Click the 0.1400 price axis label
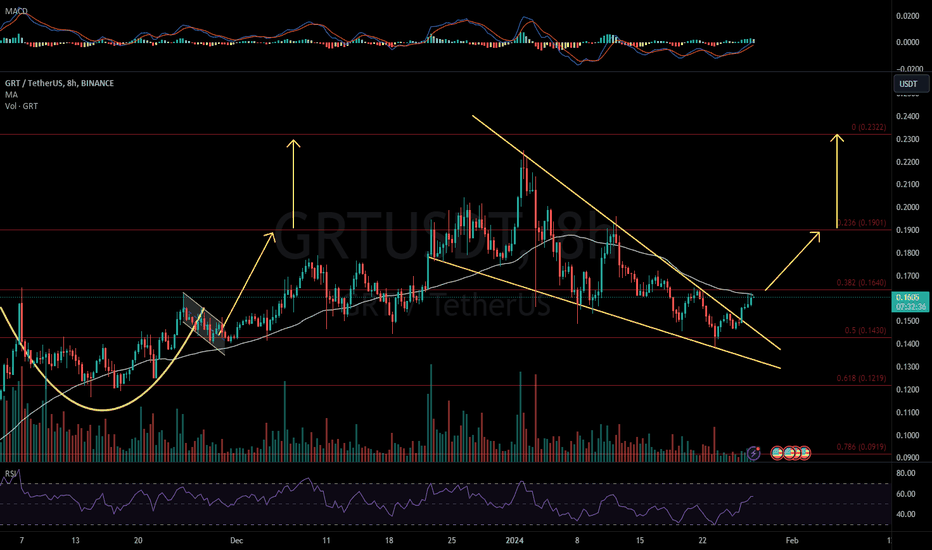932x550 pixels. [x=908, y=344]
